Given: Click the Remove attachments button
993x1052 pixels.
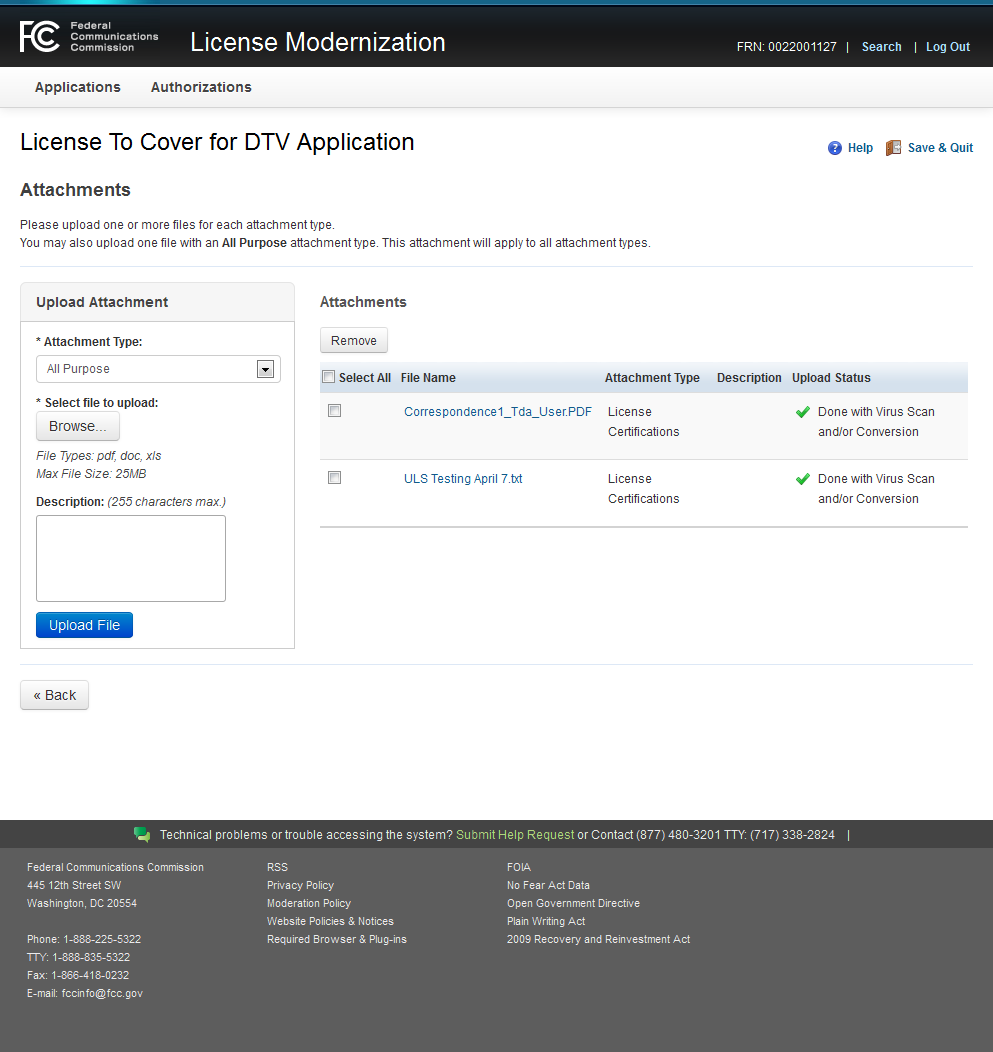Looking at the screenshot, I should click(354, 341).
